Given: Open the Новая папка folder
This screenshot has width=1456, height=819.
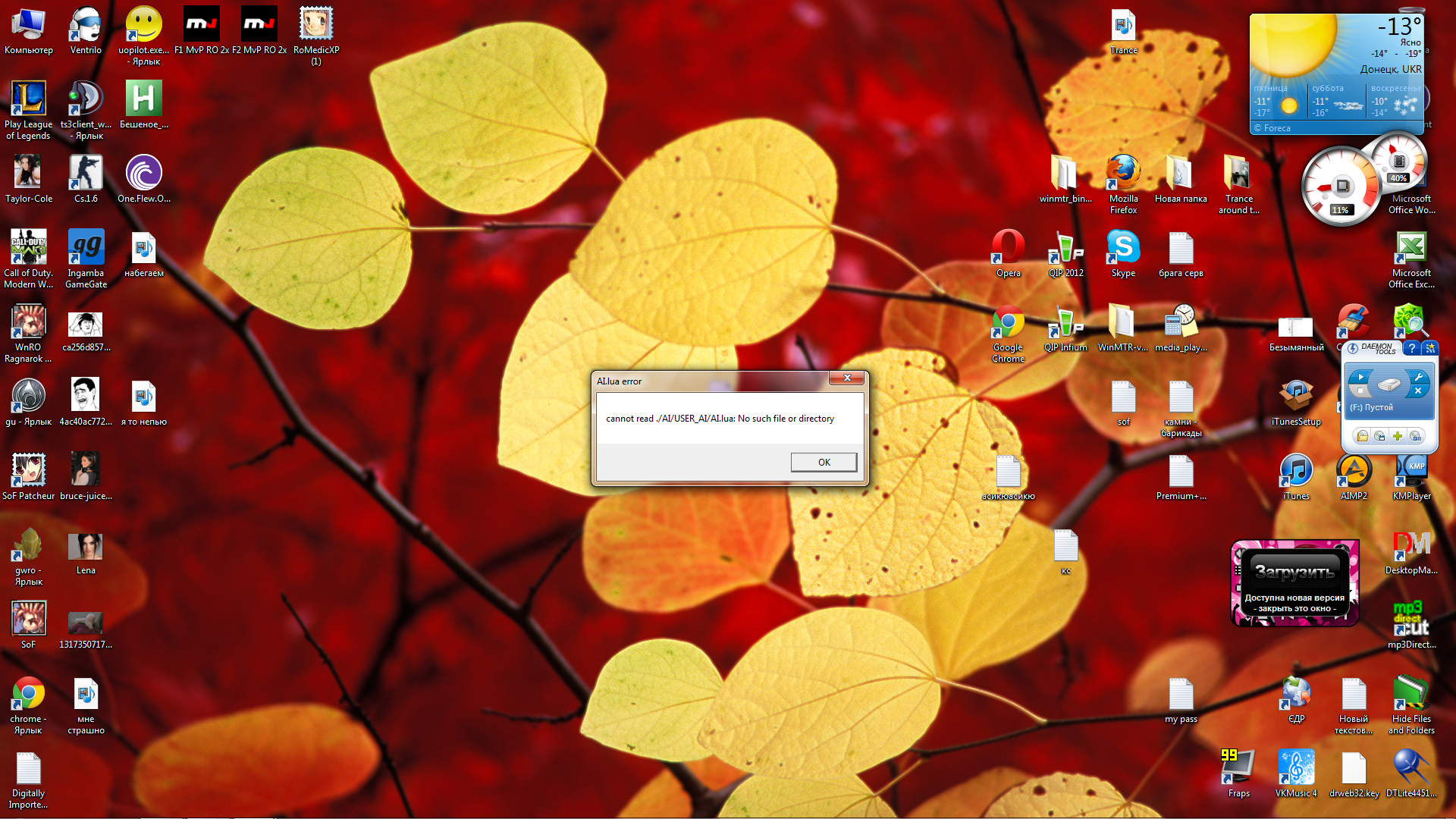Looking at the screenshot, I should (x=1181, y=179).
